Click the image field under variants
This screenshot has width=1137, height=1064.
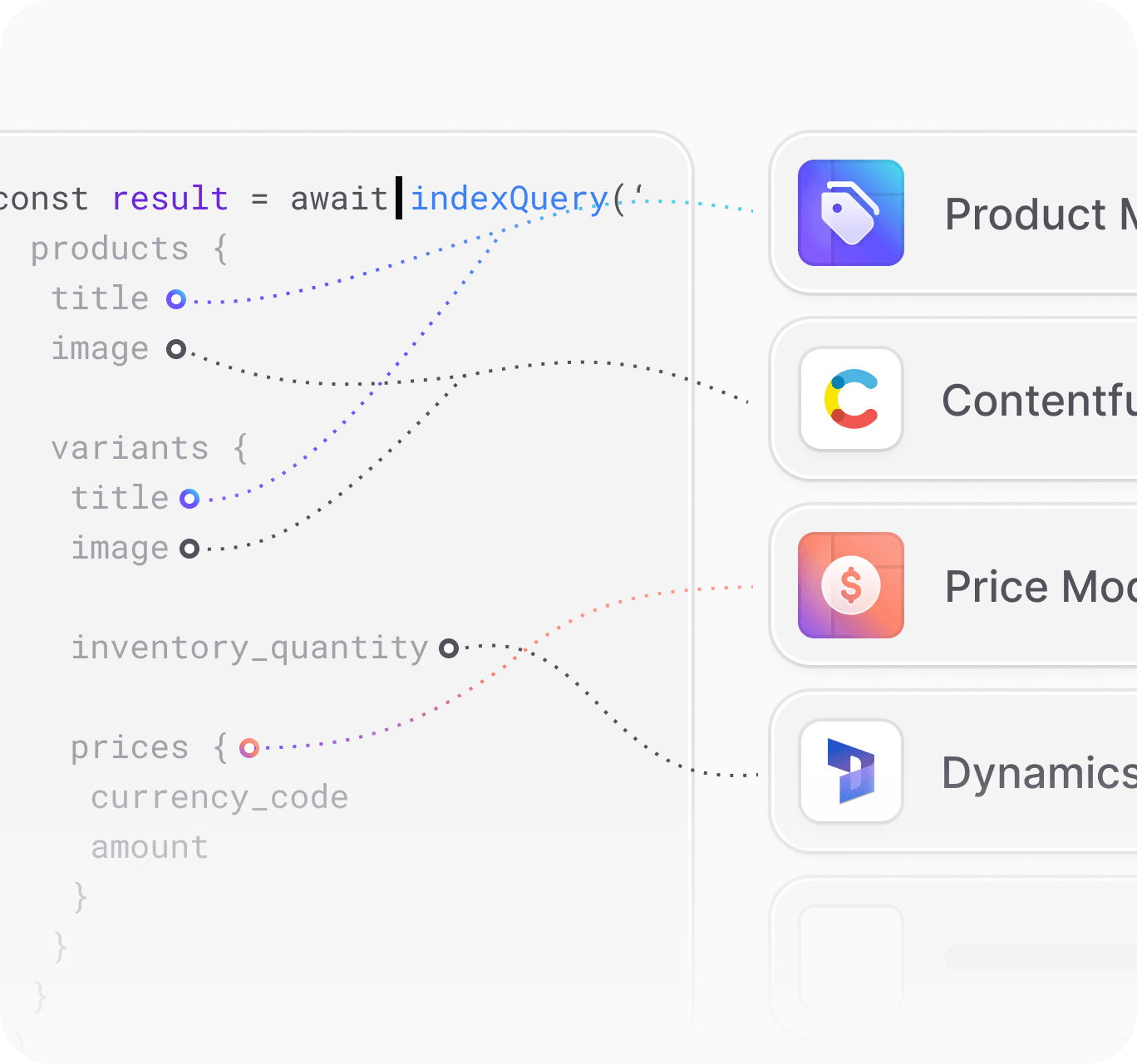click(x=120, y=549)
